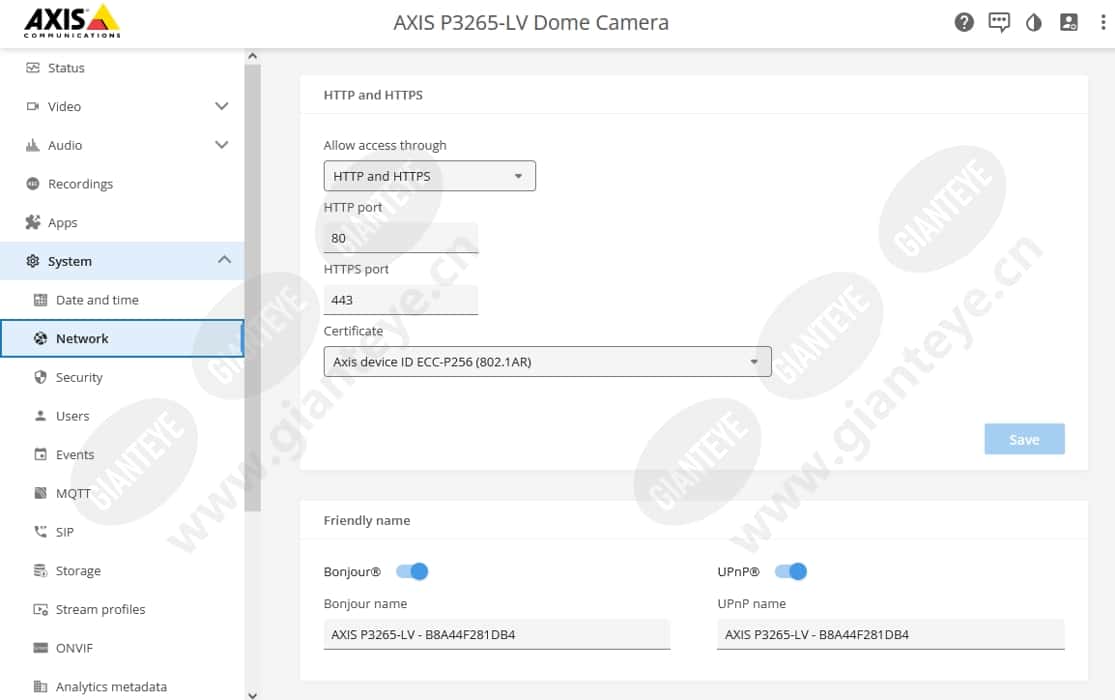Image resolution: width=1115 pixels, height=700 pixels.
Task: Click the Save button
Action: pos(1024,440)
